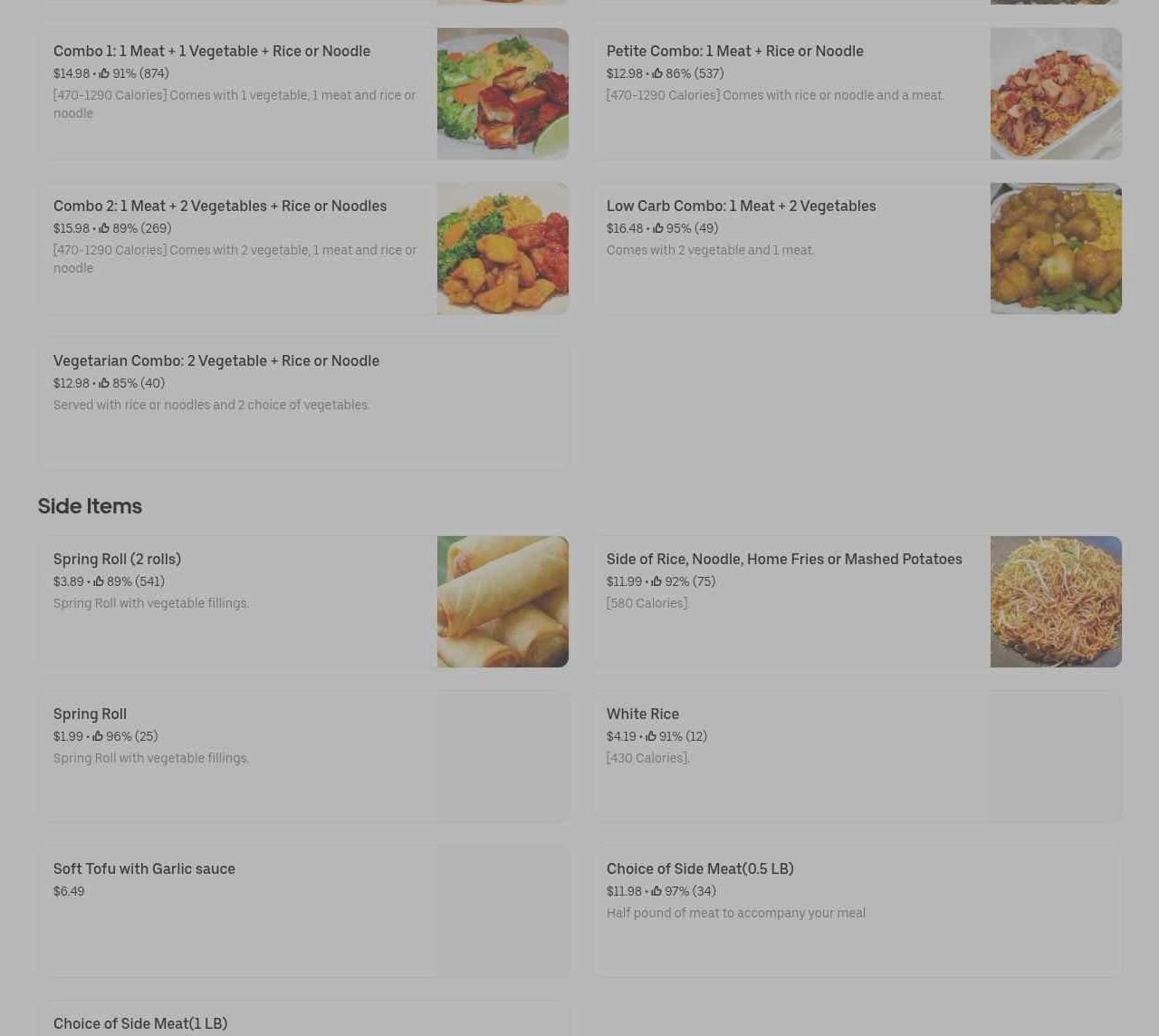Open Spring Roll (2 rolls) photo
The image size is (1159, 1036).
click(503, 602)
